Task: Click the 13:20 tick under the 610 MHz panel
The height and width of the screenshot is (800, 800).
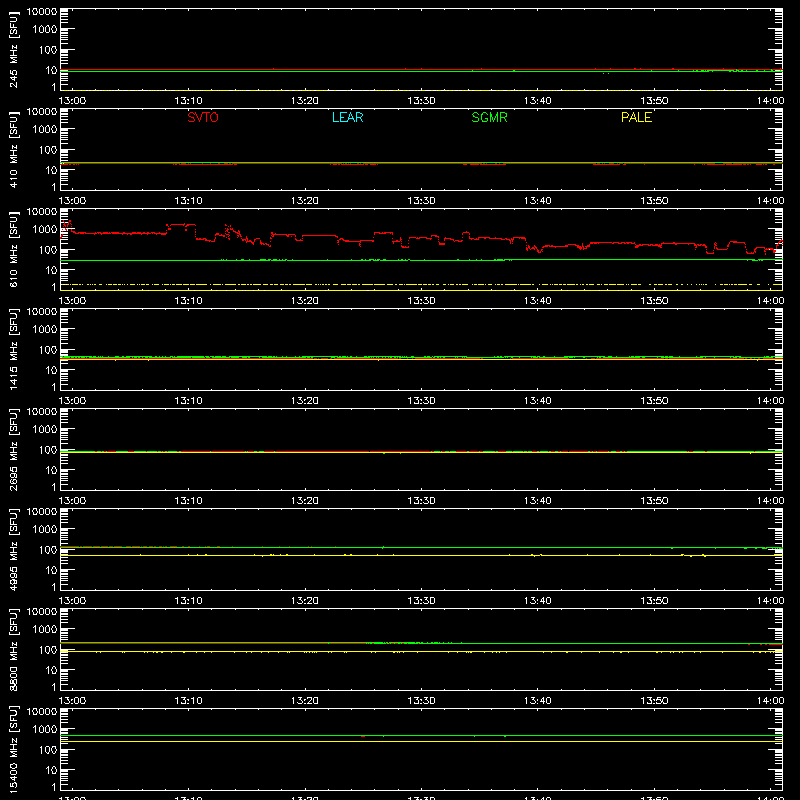Action: click(305, 301)
